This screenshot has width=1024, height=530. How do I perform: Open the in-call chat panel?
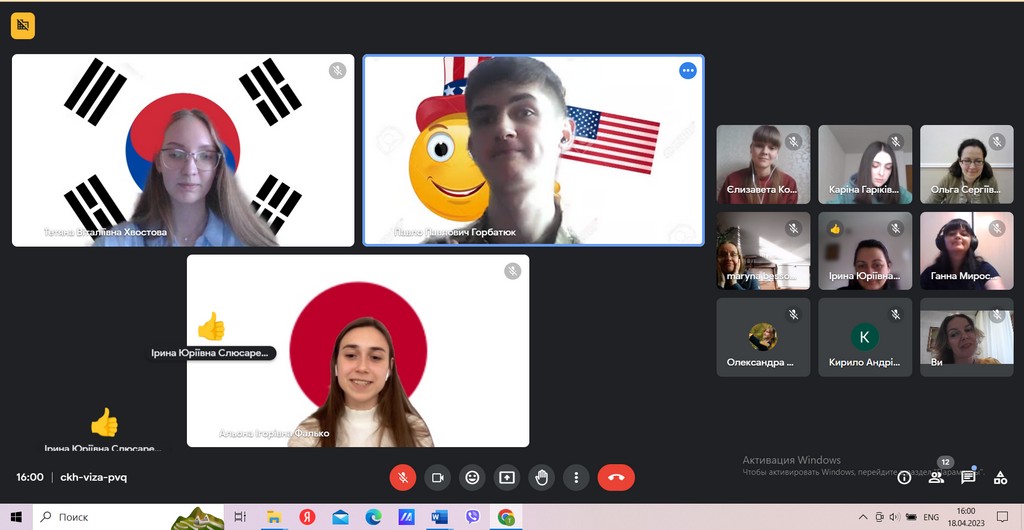click(x=968, y=478)
